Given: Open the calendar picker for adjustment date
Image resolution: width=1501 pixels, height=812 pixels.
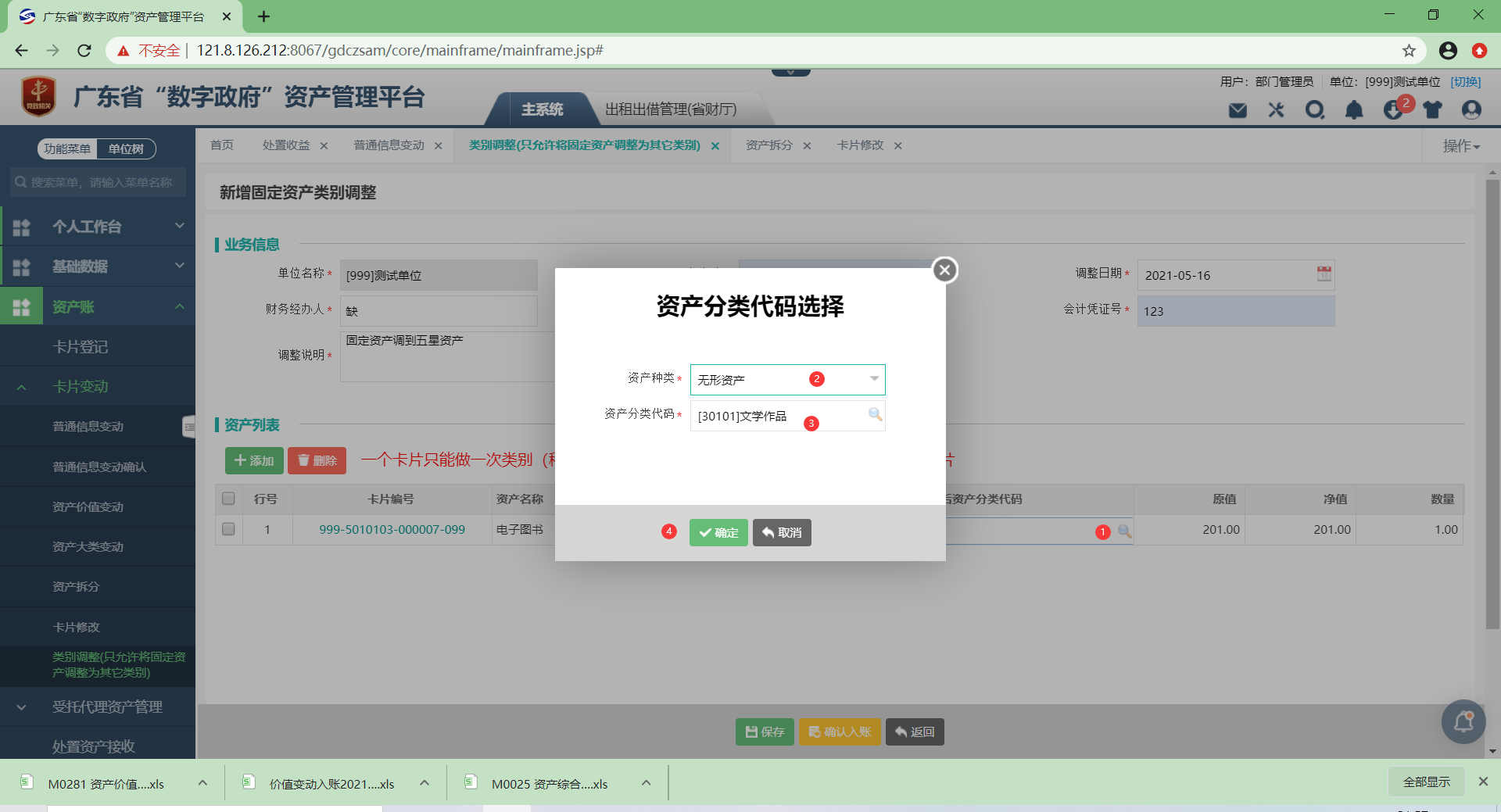Looking at the screenshot, I should pyautogui.click(x=1324, y=274).
